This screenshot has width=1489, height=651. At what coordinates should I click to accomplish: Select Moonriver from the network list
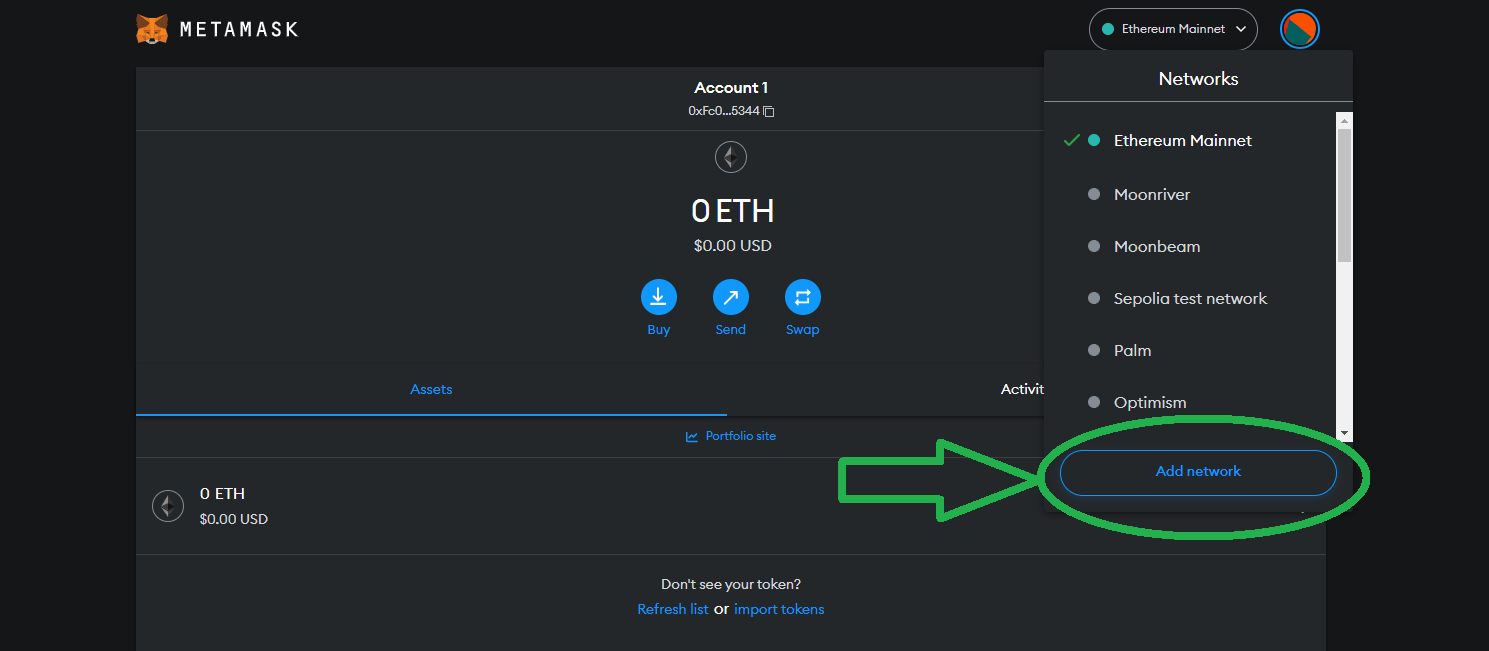(1151, 194)
